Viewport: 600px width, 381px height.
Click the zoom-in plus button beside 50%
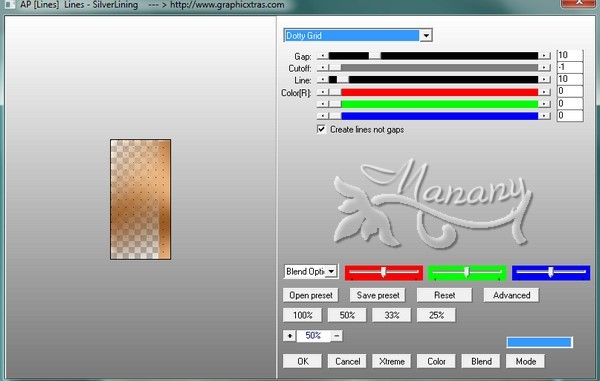(289, 336)
